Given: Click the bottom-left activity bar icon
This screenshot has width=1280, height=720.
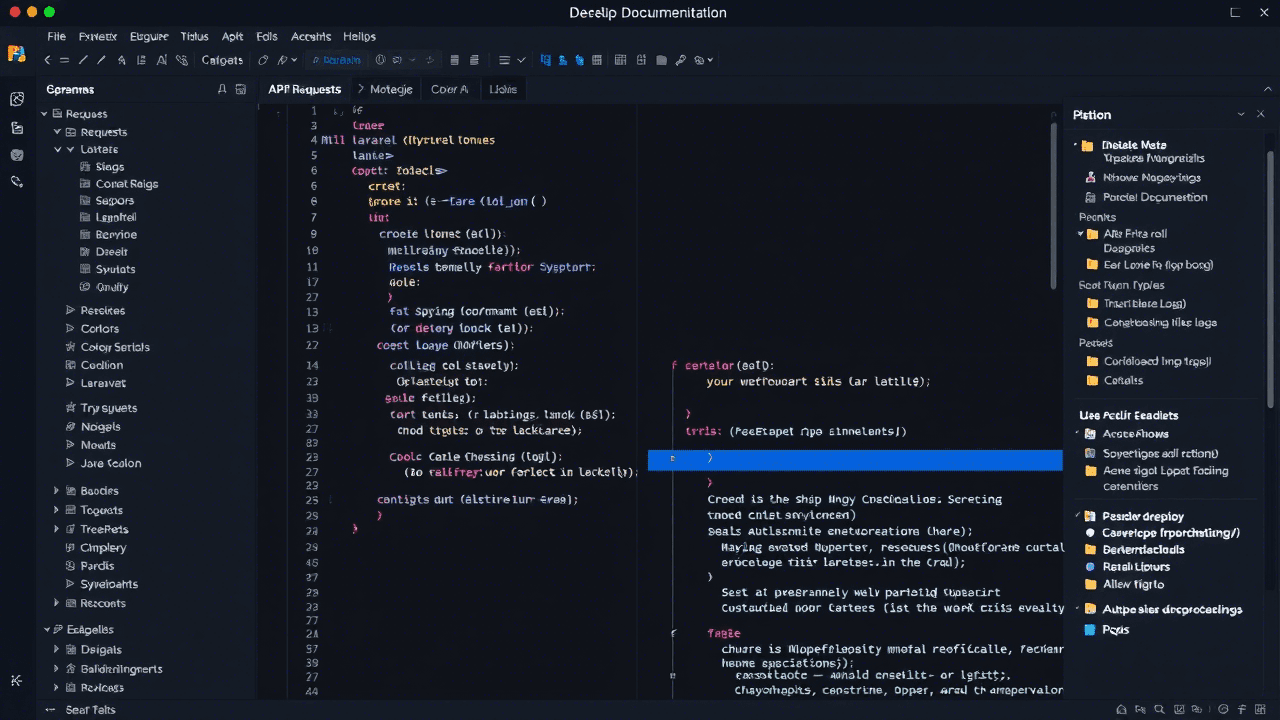Looking at the screenshot, I should pos(16,680).
